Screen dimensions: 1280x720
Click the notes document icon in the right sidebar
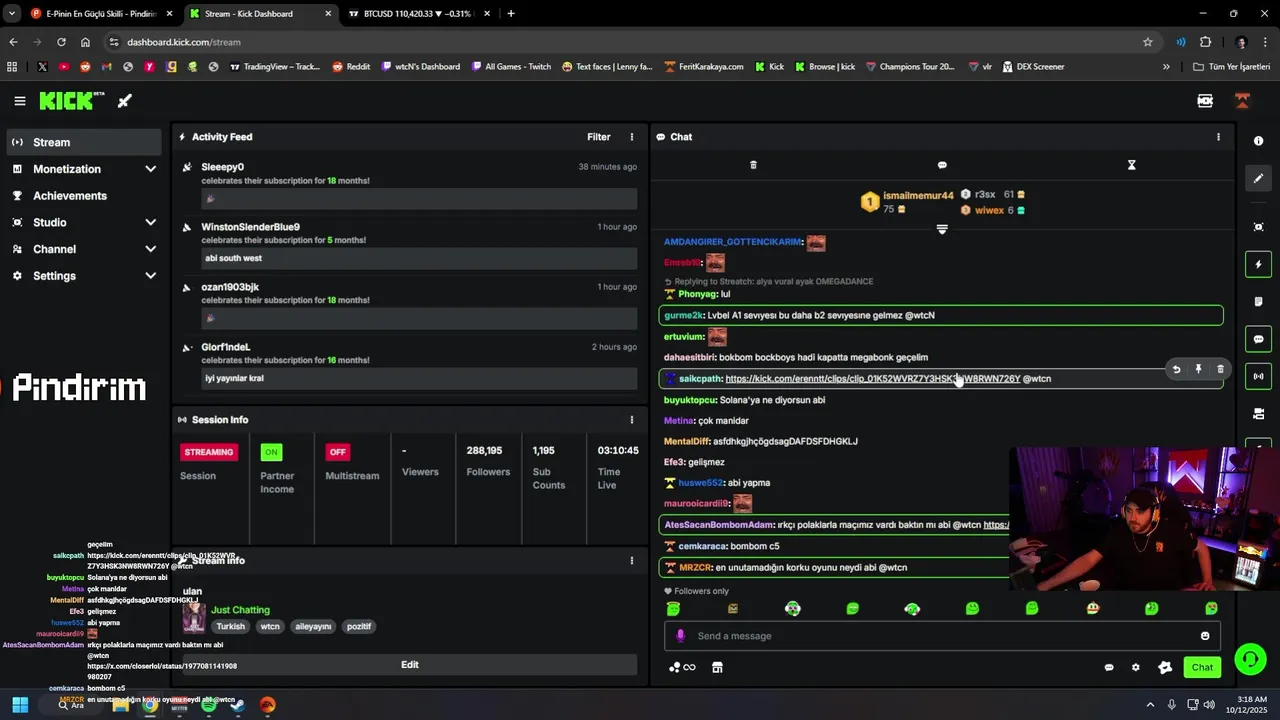point(1258,301)
